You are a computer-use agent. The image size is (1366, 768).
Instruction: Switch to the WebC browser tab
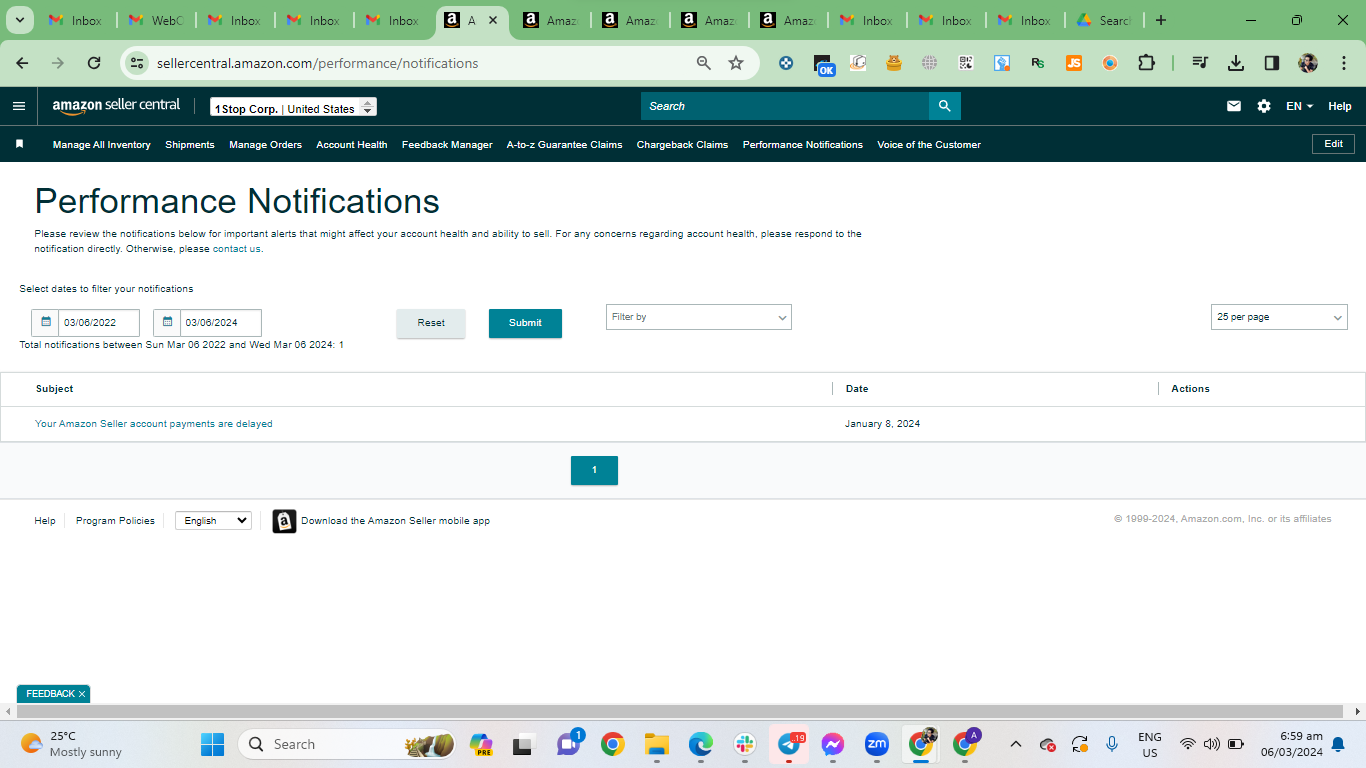(156, 20)
